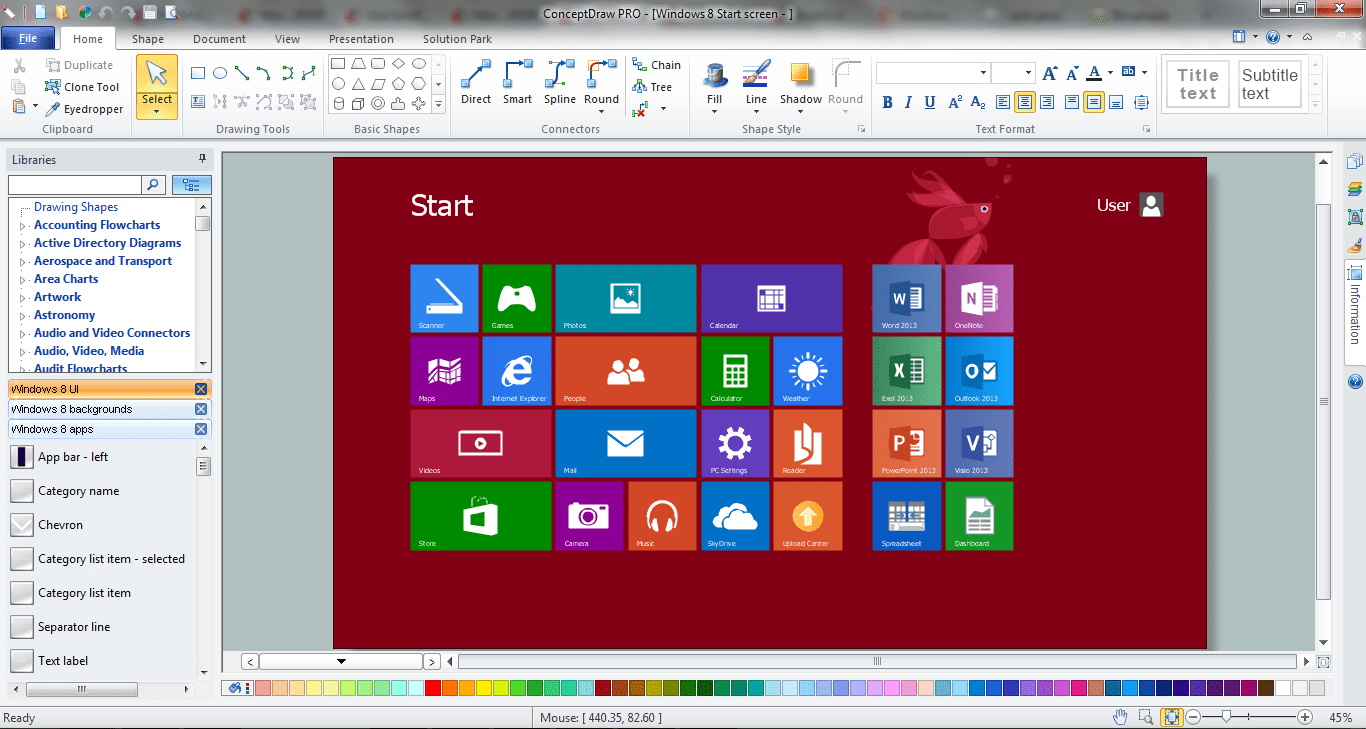
Task: Open the font name combo box
Action: pos(933,73)
